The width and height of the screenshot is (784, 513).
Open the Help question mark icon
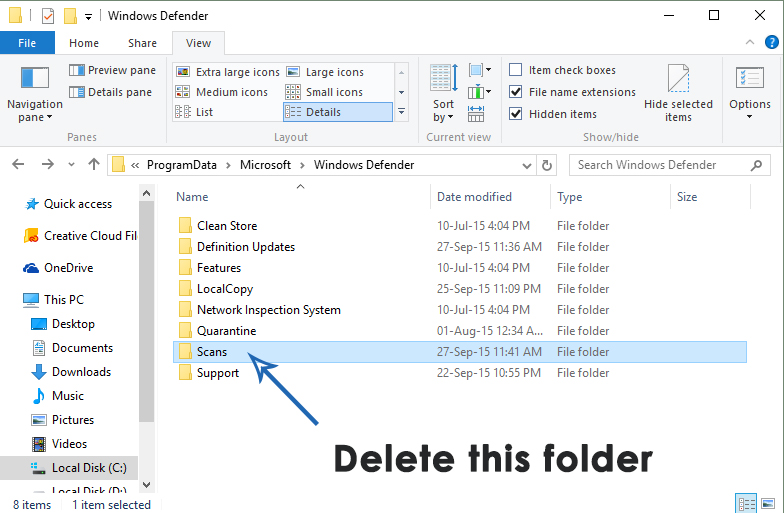coord(772,42)
